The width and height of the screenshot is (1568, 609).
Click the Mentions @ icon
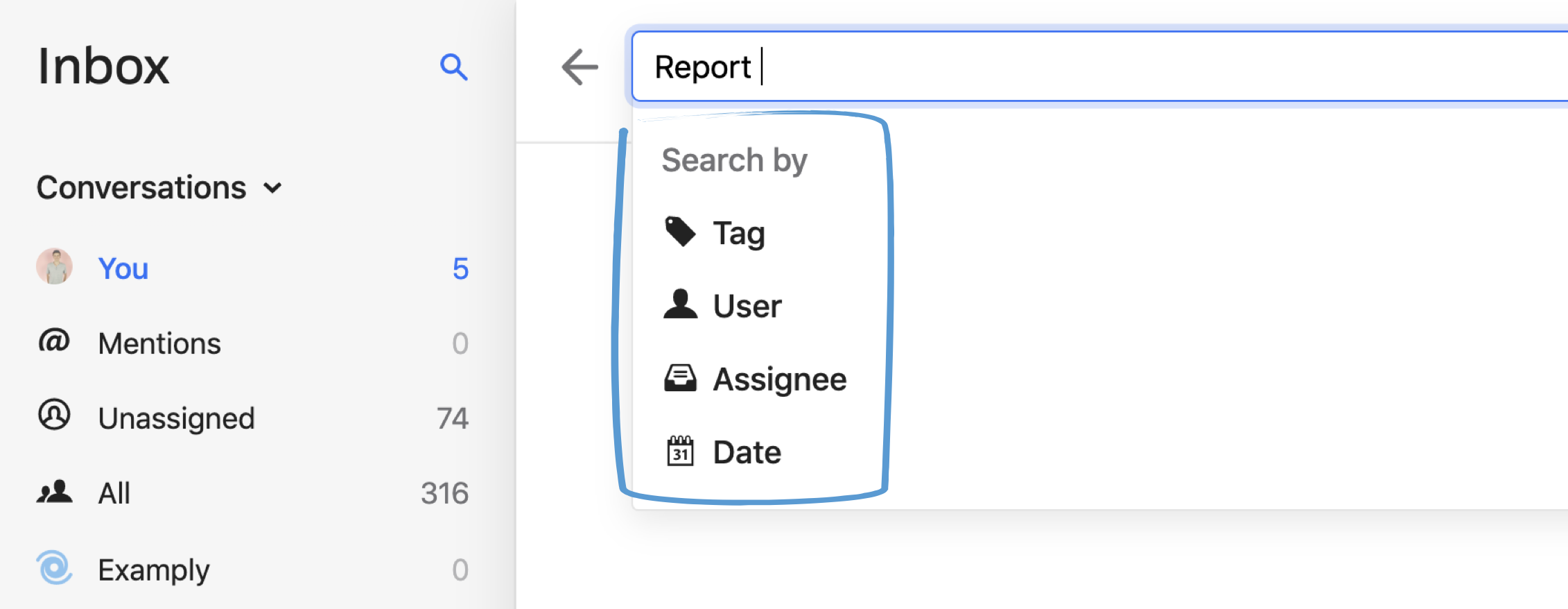[x=54, y=341]
